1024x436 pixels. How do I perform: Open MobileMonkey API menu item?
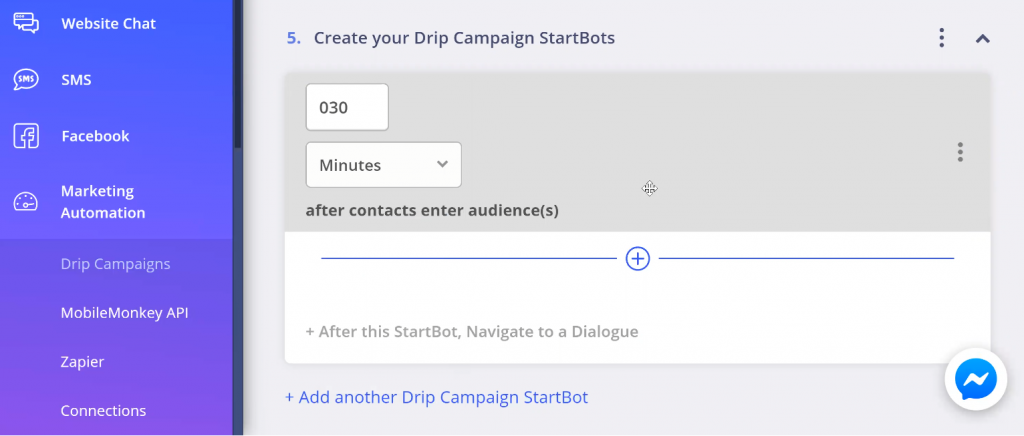pyautogui.click(x=124, y=313)
